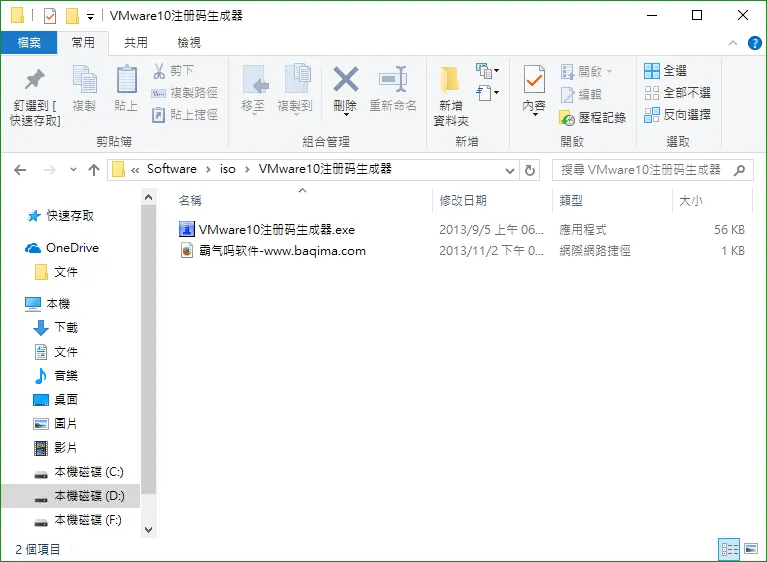Click 反向選擇 invert selection
The image size is (767, 562).
[677, 115]
